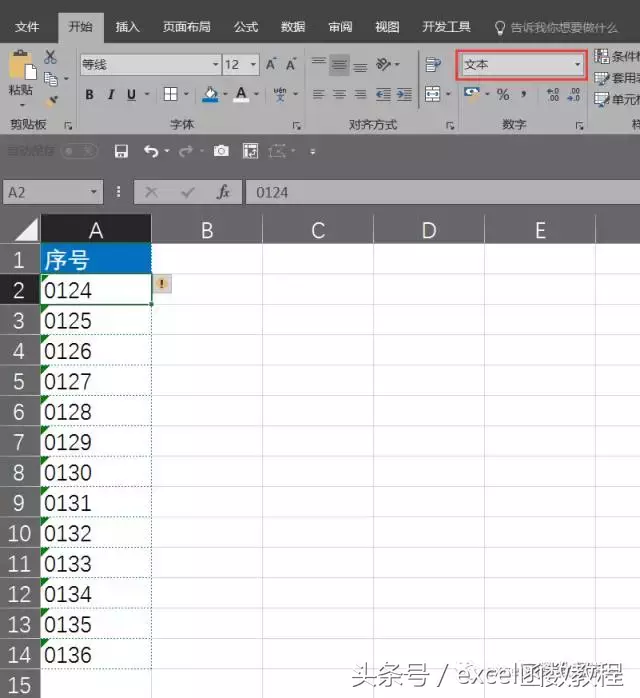Decrease decimal places
Screen dimensions: 640x698
tap(574, 94)
